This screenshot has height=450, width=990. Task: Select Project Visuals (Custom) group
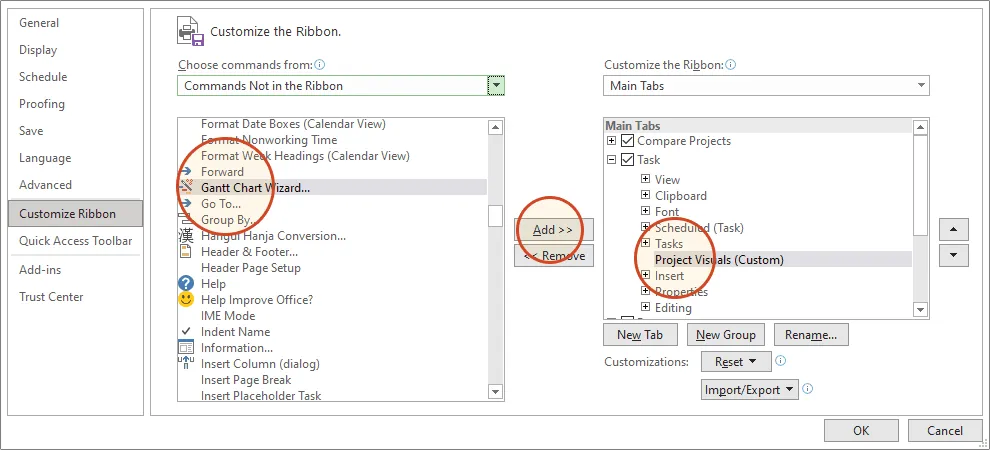tap(718, 260)
